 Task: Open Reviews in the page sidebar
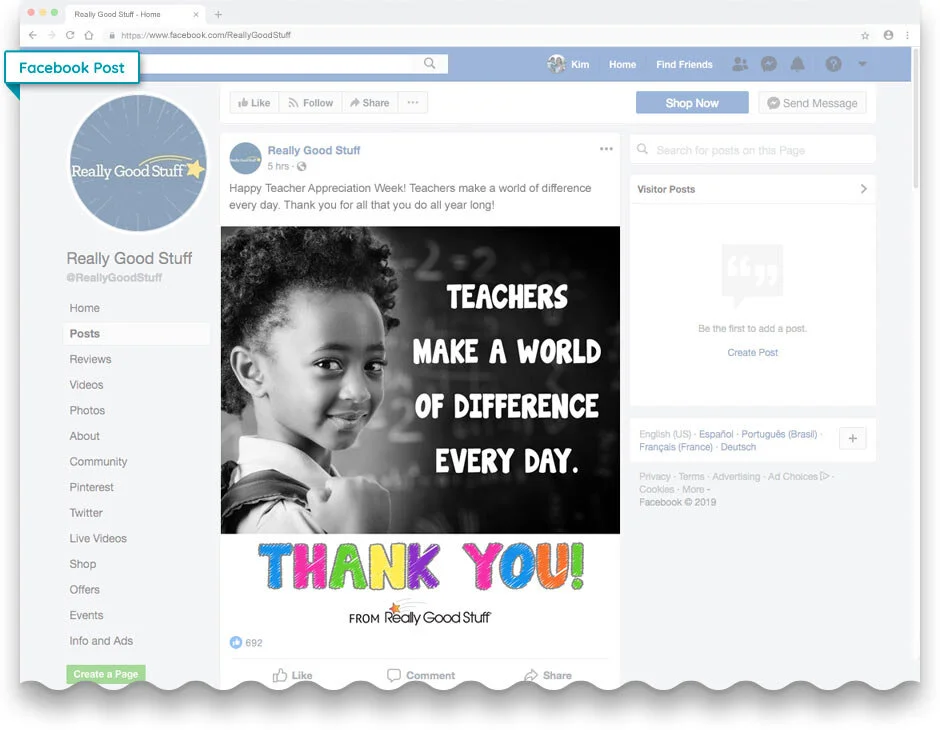click(91, 359)
